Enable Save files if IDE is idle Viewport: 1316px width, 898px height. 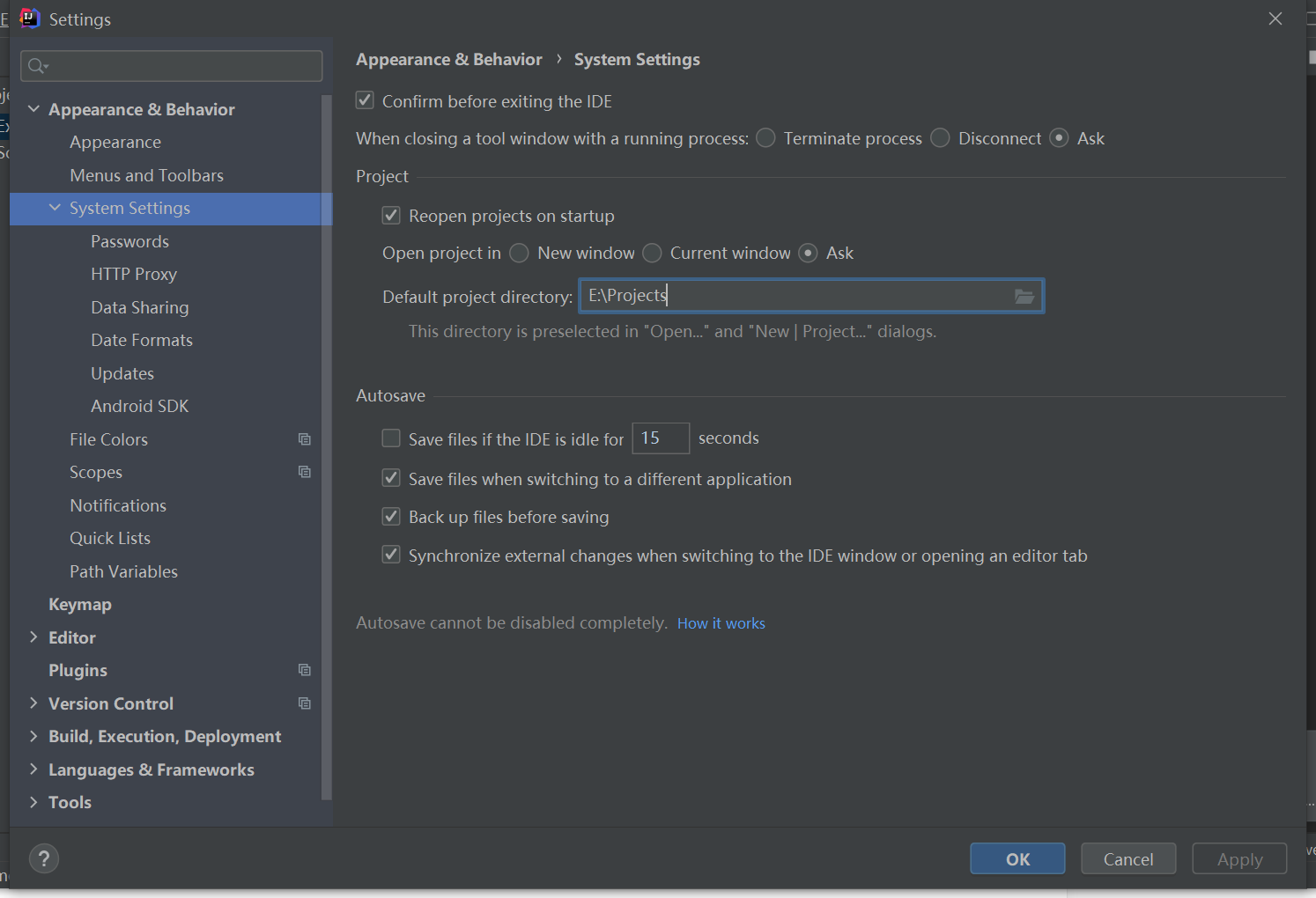pyautogui.click(x=391, y=438)
